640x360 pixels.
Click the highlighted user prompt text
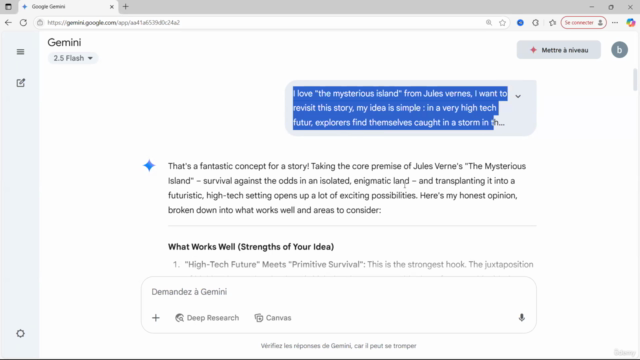[x=400, y=108]
